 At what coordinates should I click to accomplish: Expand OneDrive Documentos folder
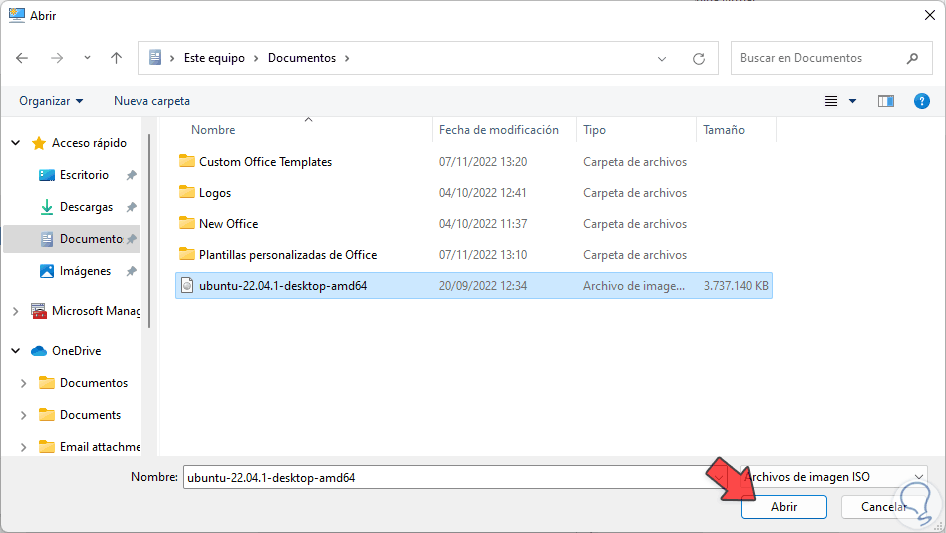[x=24, y=383]
